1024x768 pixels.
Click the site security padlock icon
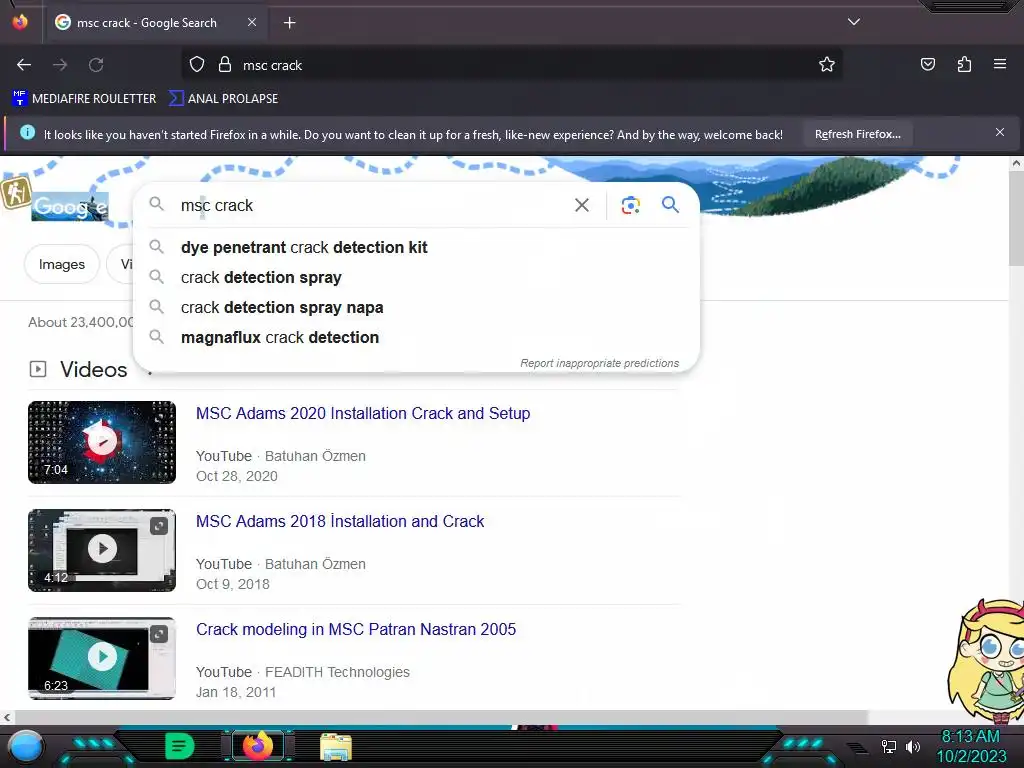(225, 65)
